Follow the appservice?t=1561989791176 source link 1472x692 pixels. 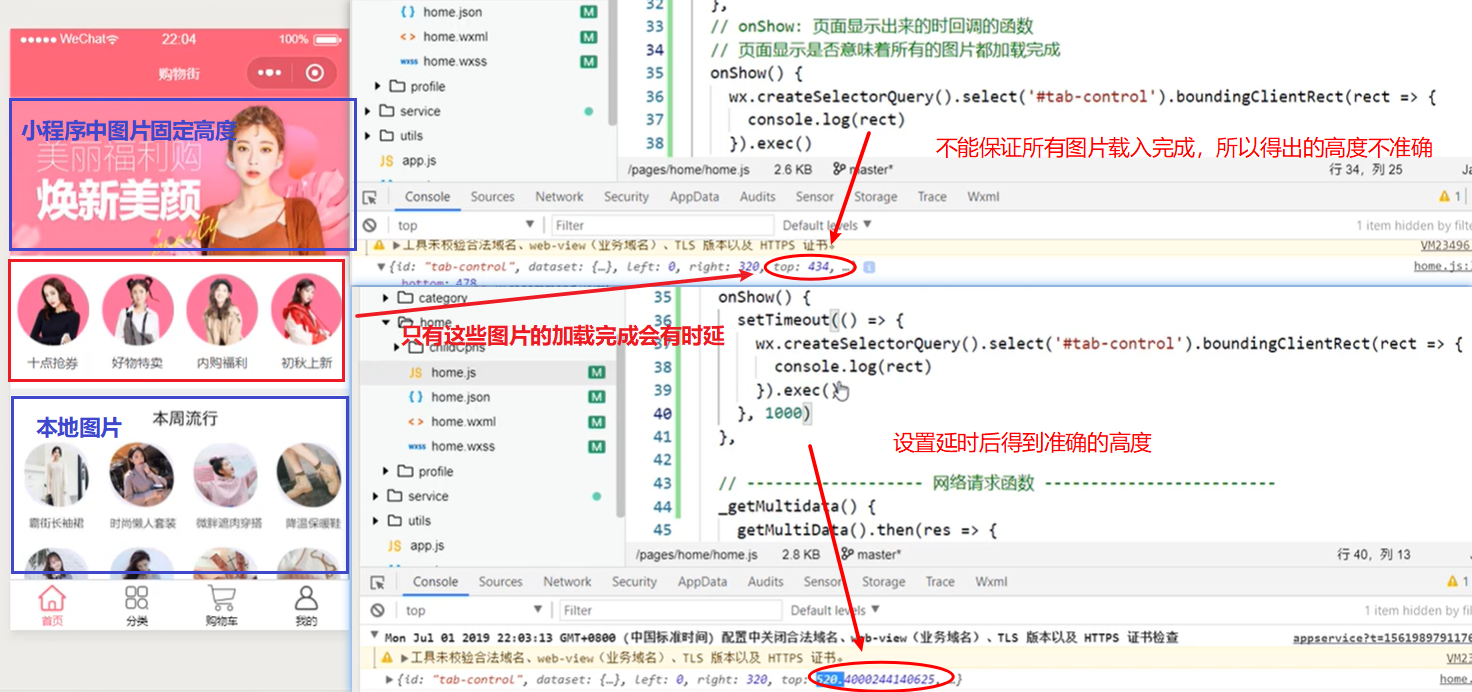[1382, 637]
